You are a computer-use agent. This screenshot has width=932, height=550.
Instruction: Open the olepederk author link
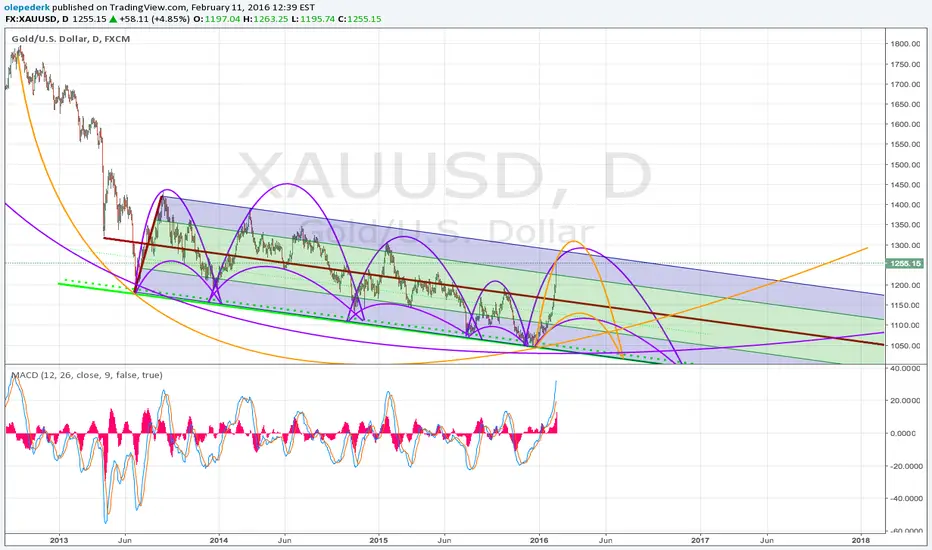pos(27,7)
